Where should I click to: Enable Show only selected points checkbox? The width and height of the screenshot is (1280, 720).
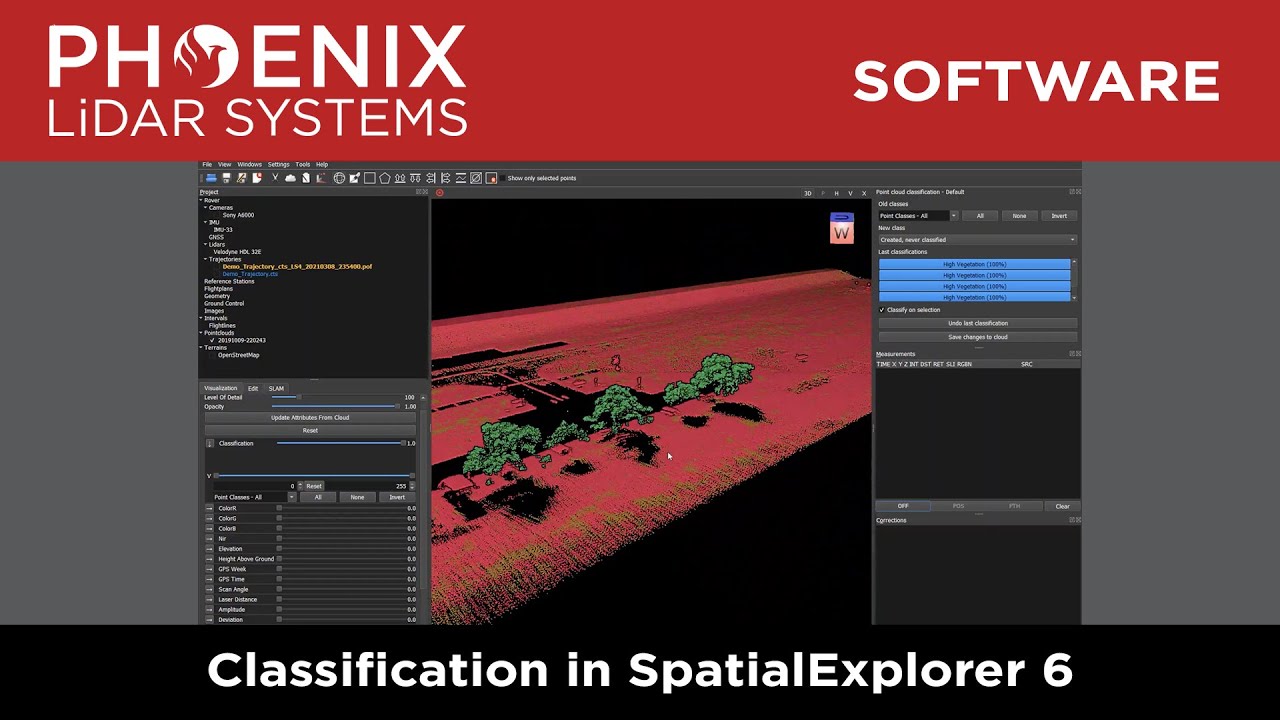click(501, 178)
